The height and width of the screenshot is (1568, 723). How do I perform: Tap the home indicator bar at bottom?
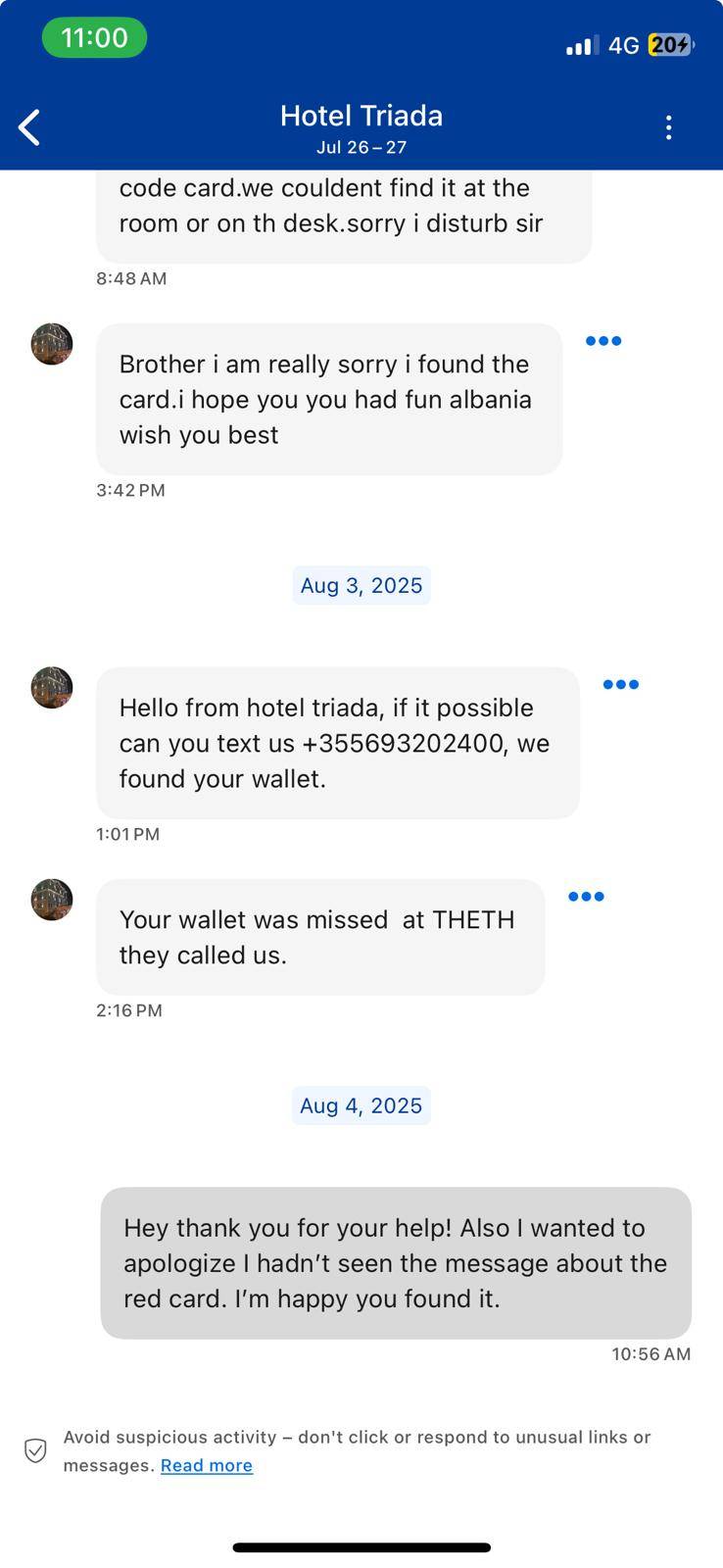361,1547
